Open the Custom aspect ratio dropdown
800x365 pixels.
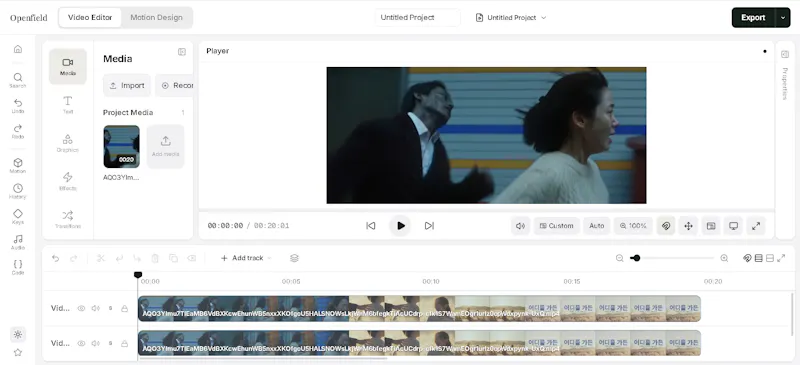click(x=557, y=226)
